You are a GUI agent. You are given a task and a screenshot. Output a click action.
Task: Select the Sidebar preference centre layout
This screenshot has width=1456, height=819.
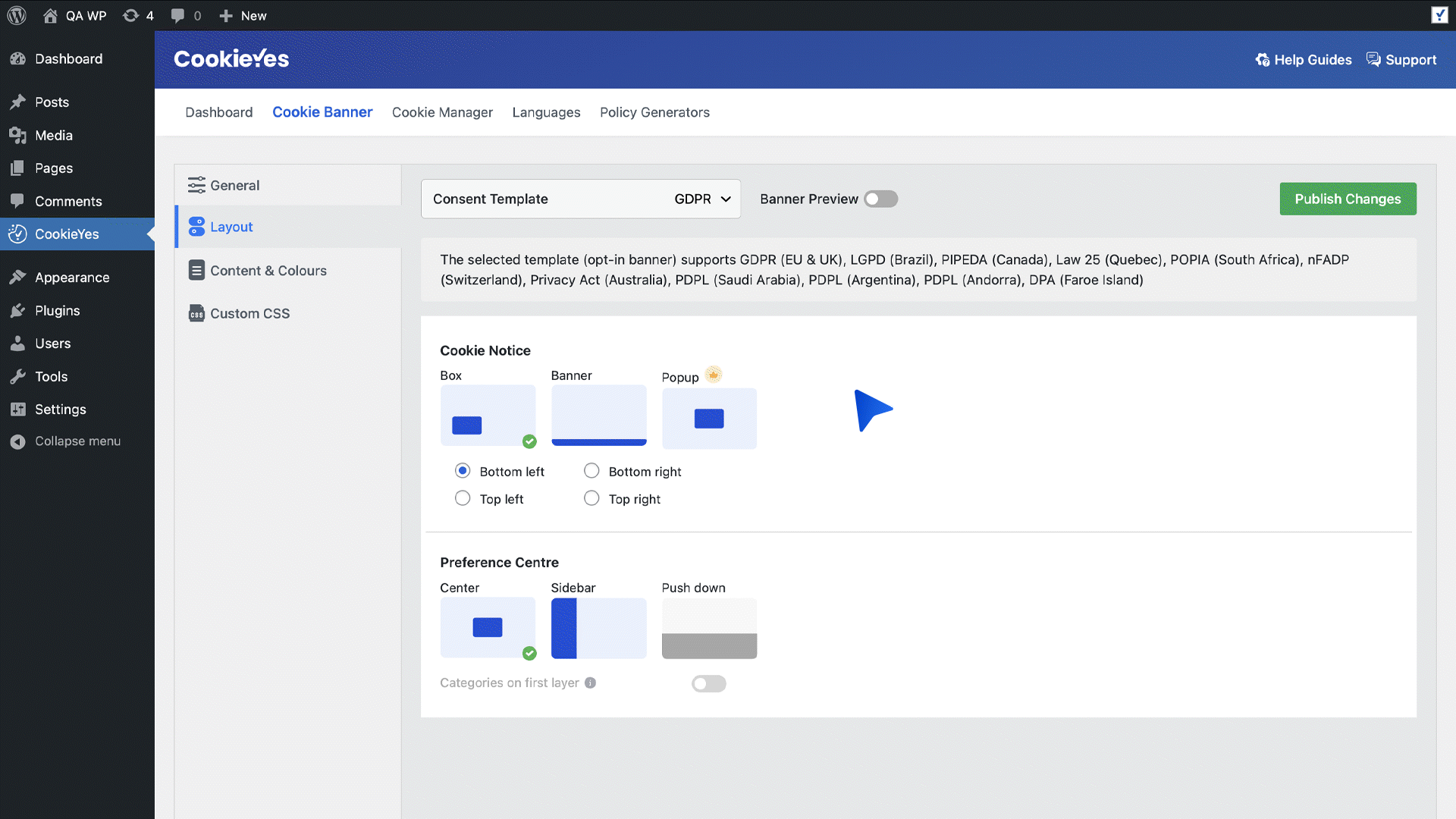pyautogui.click(x=598, y=628)
